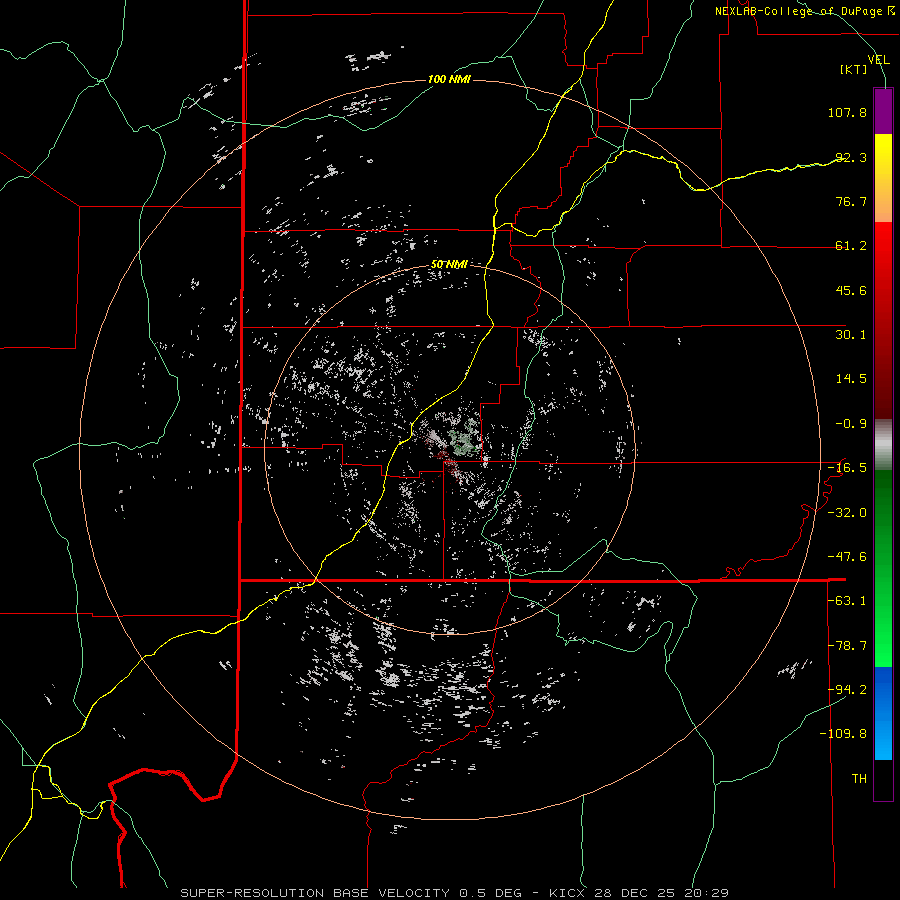This screenshot has width=900, height=900.
Task: Click the KICX station identifier in caption
Action: click(x=567, y=893)
